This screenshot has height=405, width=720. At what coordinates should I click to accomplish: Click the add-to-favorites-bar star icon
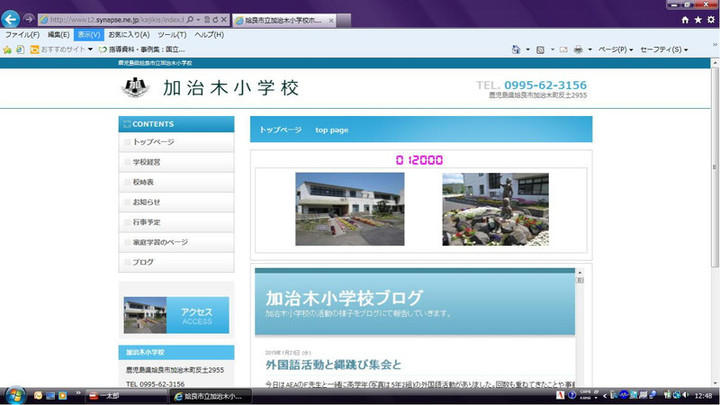pos(8,49)
